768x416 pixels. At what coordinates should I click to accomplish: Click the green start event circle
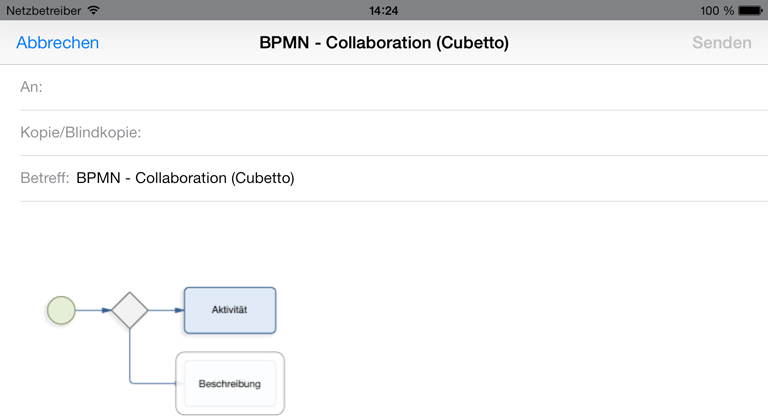point(61,310)
